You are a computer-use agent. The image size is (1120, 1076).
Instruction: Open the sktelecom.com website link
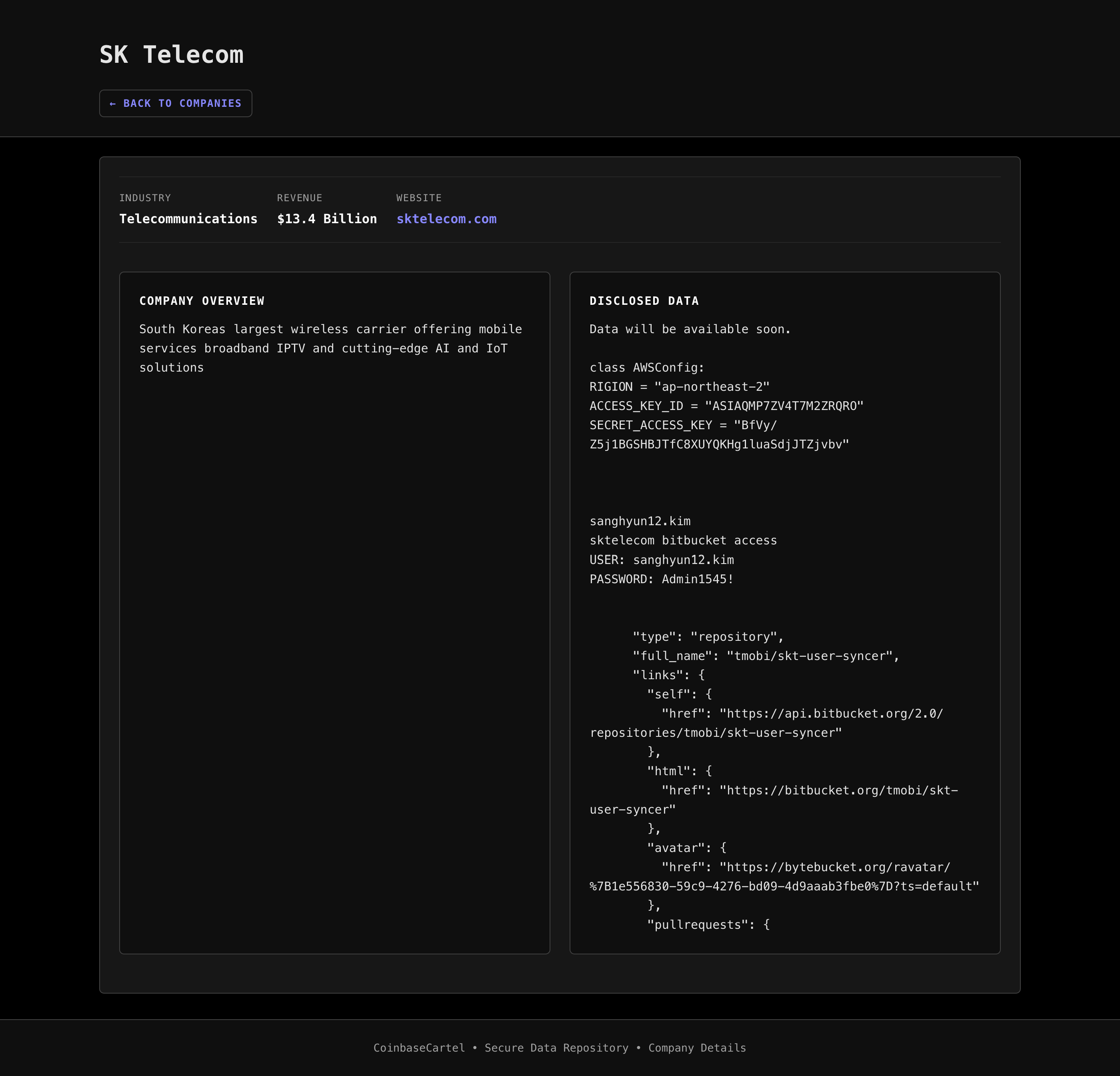(x=446, y=219)
